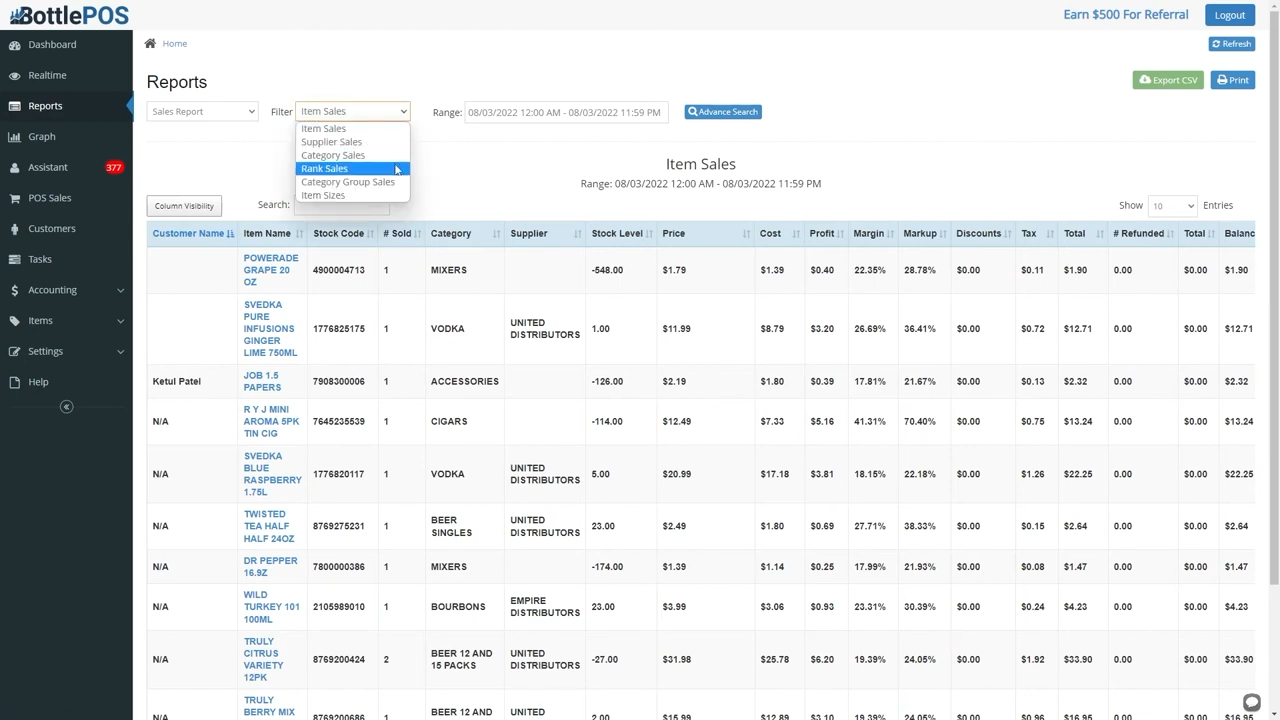Open SVEDKA BLUE RASPBERRY 1.75L item

(272, 474)
